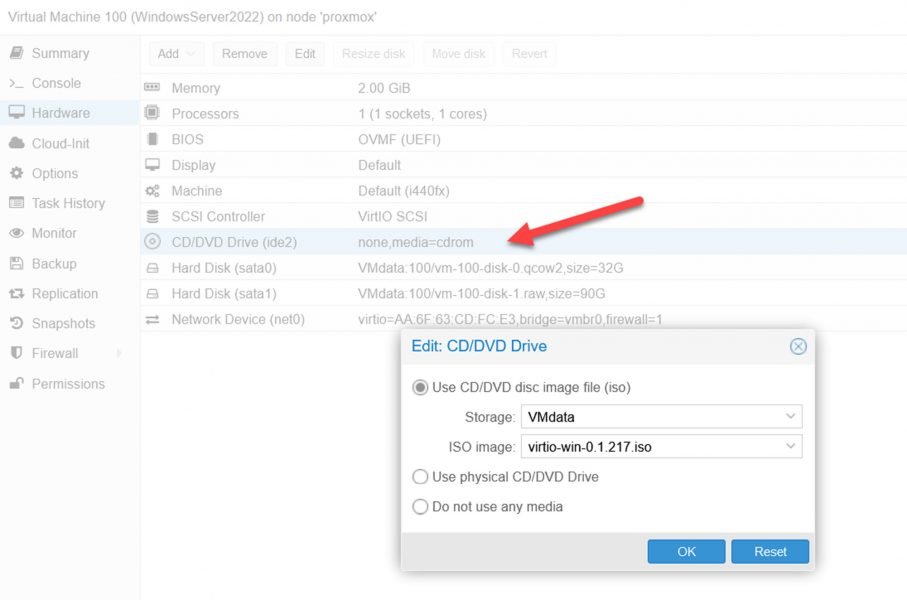Open the Task History tab

point(68,203)
